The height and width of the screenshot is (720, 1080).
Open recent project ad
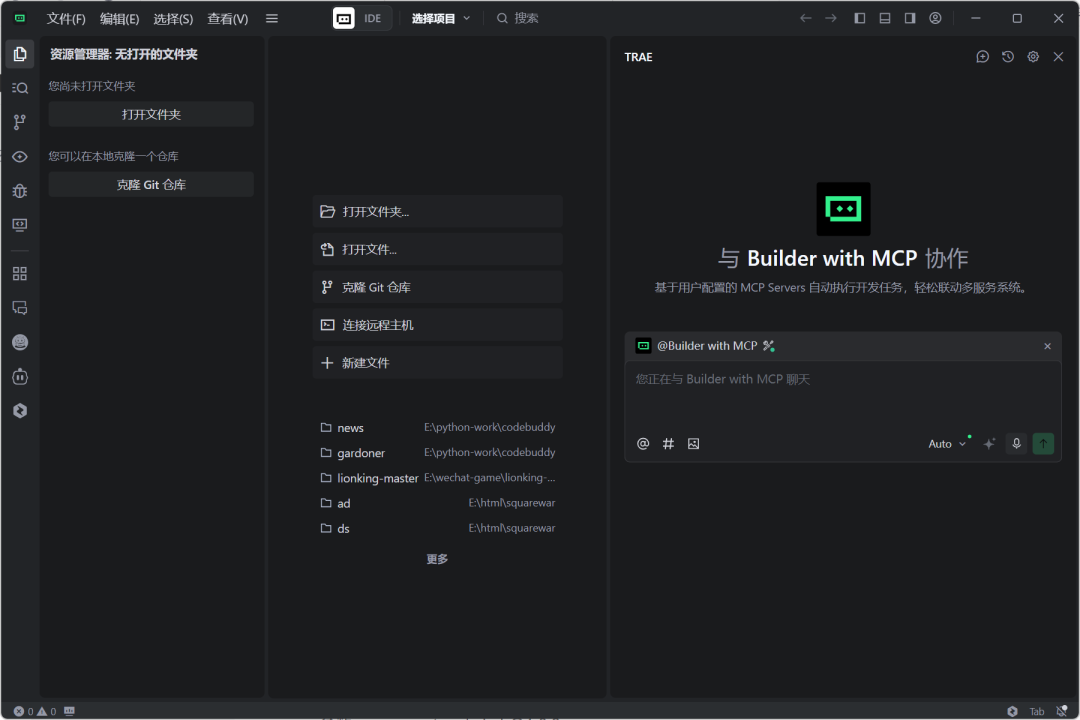tap(437, 504)
